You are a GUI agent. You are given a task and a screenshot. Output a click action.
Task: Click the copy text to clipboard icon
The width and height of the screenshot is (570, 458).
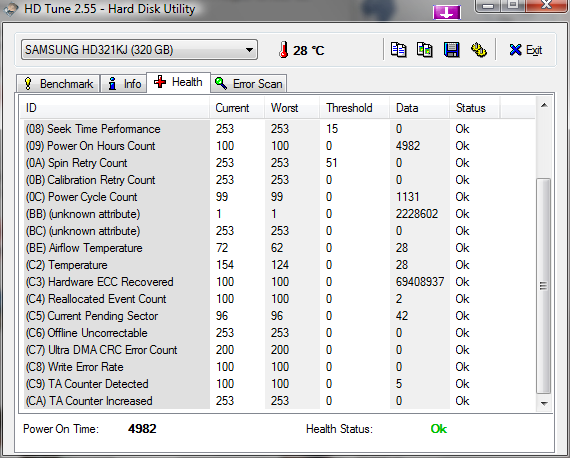tap(398, 50)
